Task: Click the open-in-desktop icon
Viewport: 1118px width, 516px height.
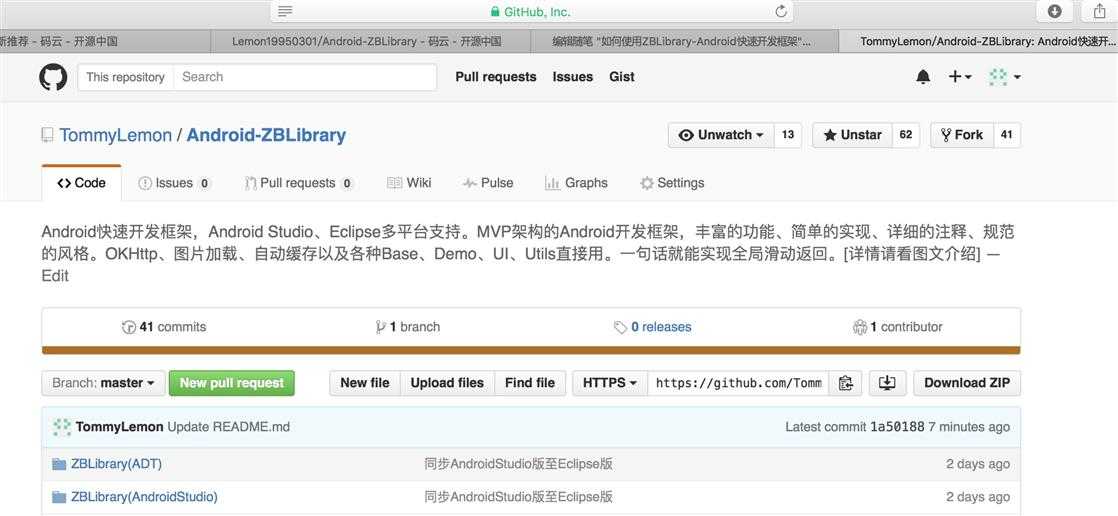Action: point(887,383)
